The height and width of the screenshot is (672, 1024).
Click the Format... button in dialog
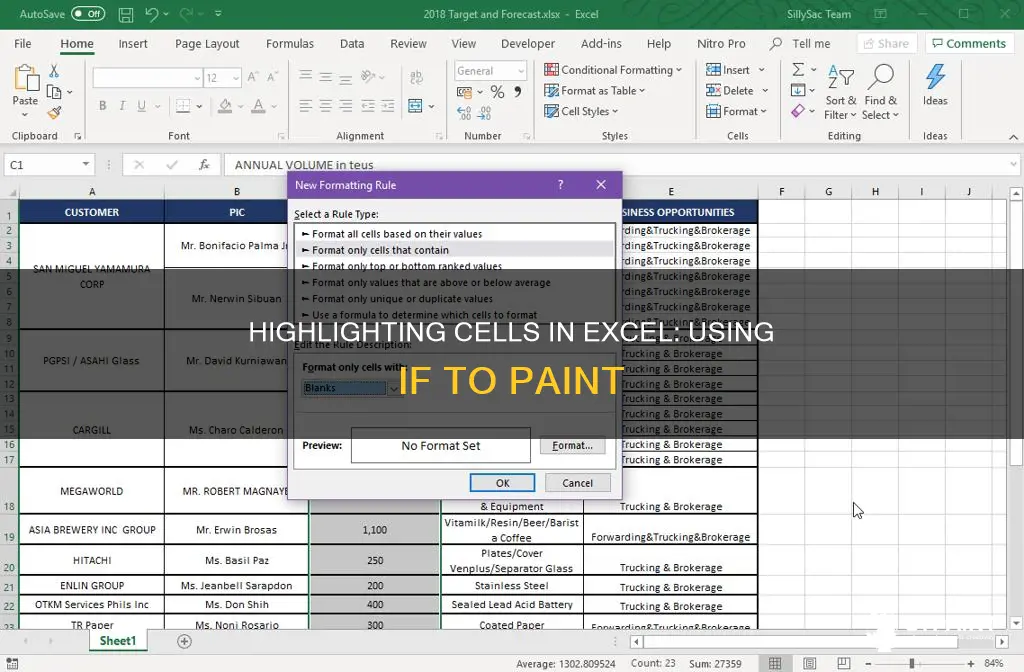pos(573,445)
